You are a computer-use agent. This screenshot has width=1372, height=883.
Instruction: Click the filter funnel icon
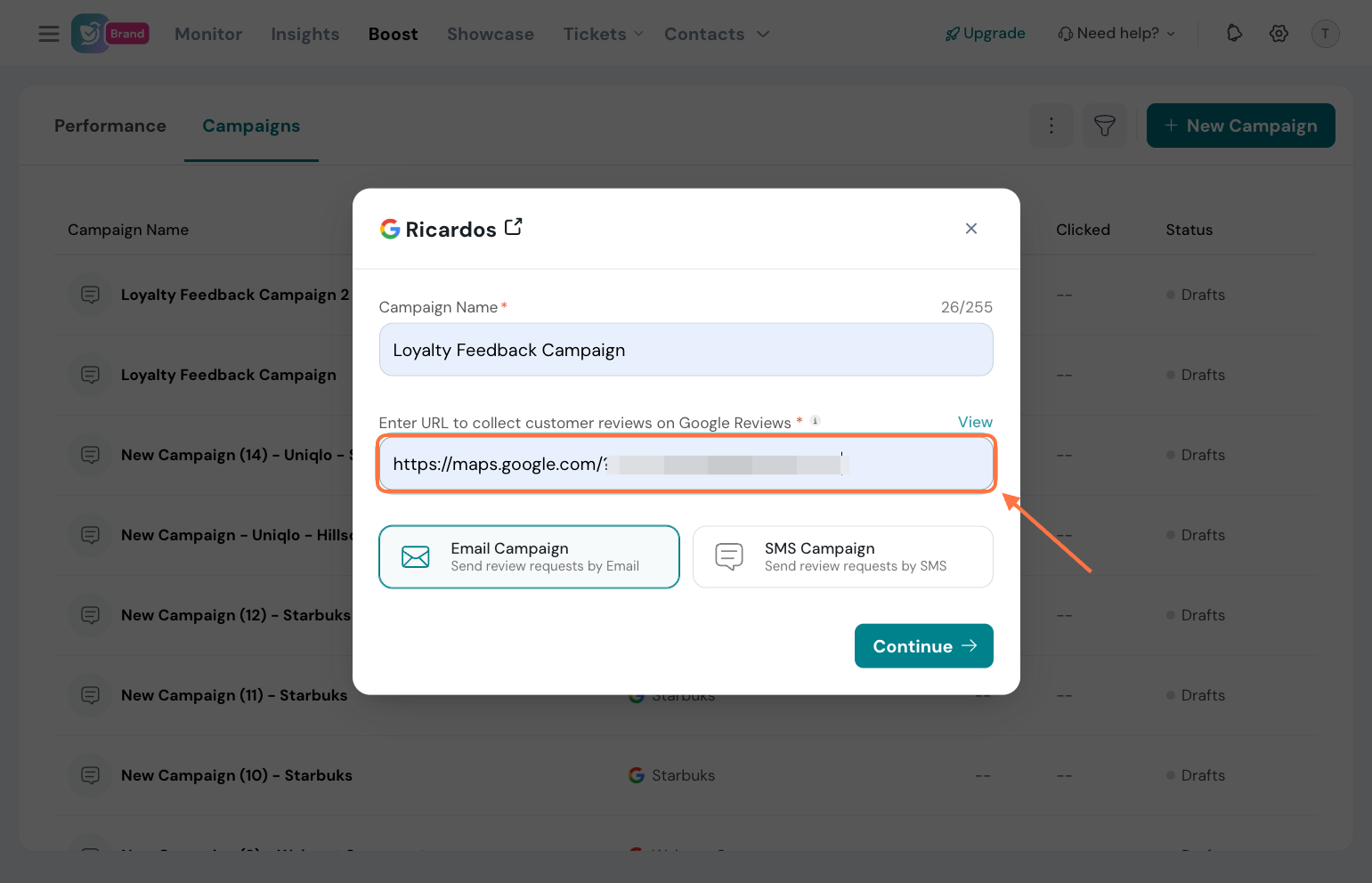(1104, 126)
